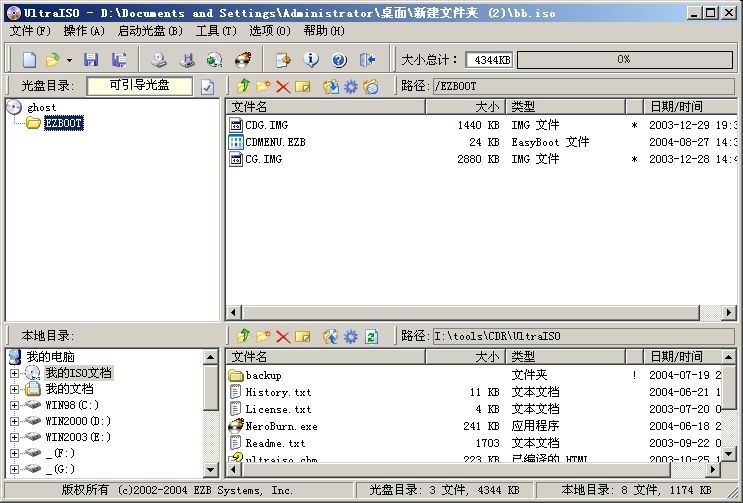The height and width of the screenshot is (503, 743).
Task: Click the I:\tools\CDR\UltraISO path field
Action: 584,336
